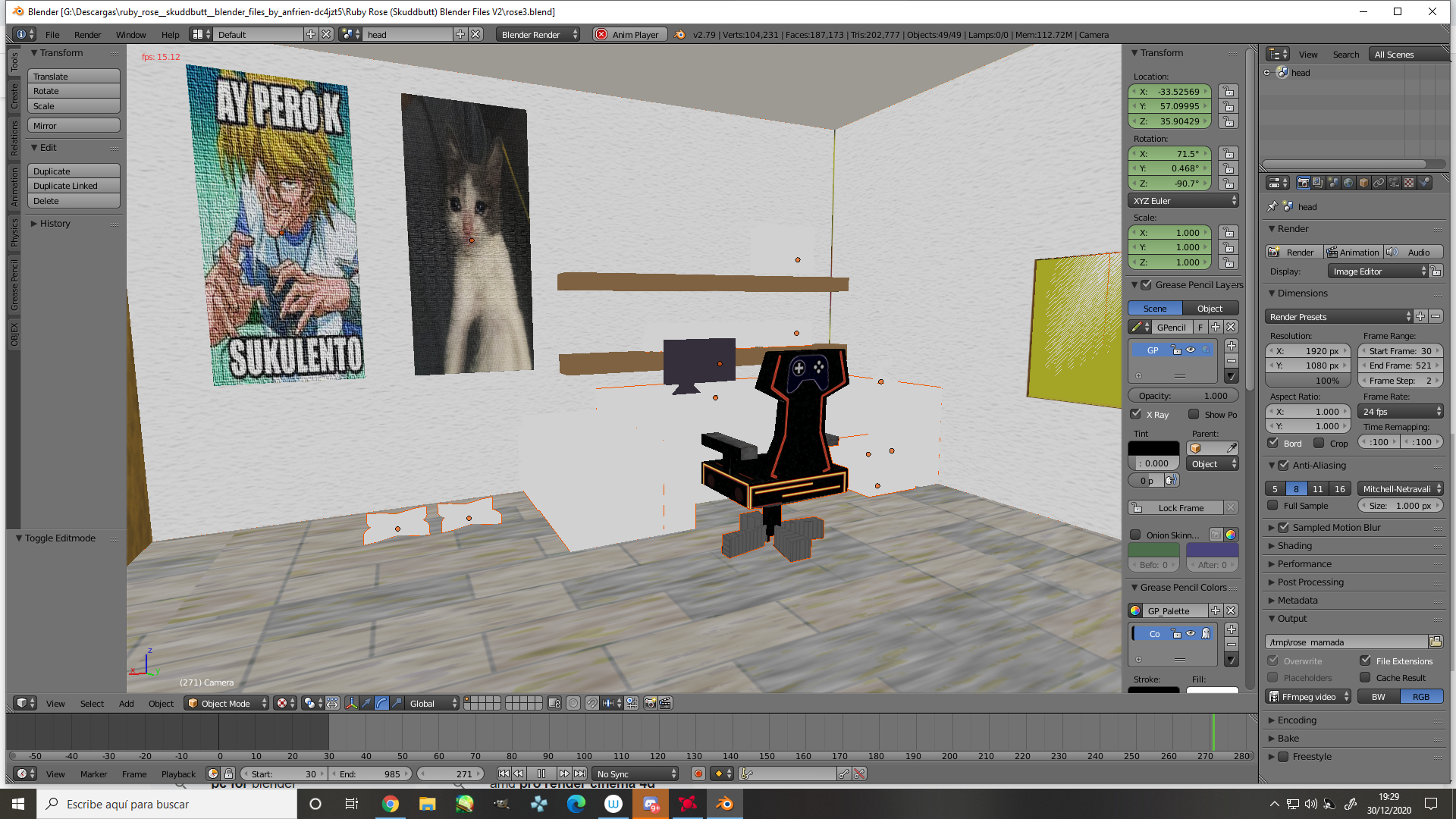Open the Render menu
This screenshot has width=1456, height=819.
point(87,34)
